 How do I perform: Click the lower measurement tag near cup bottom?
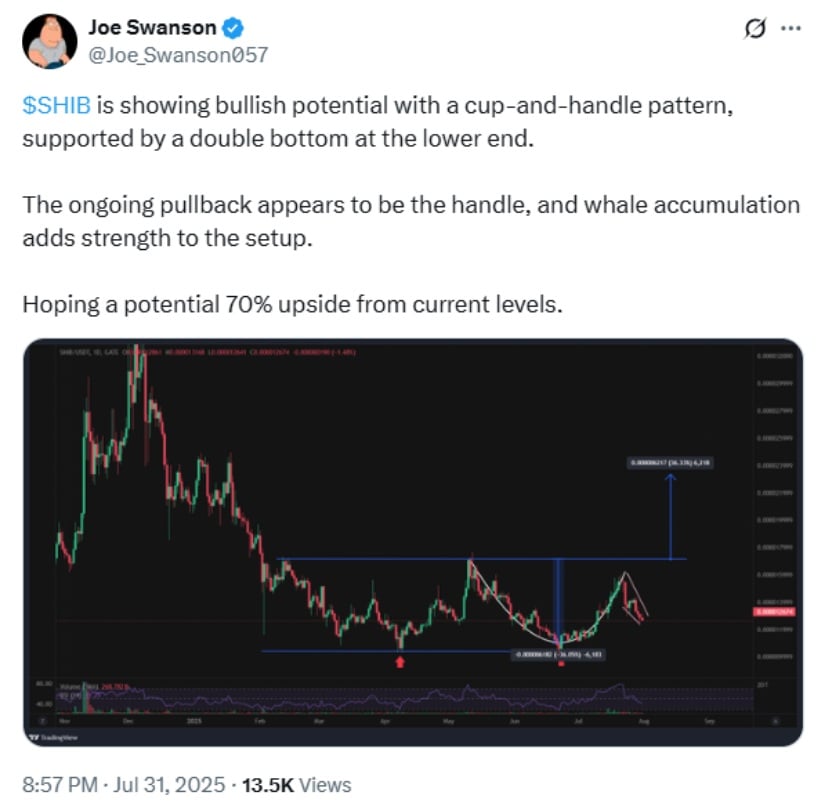558,655
